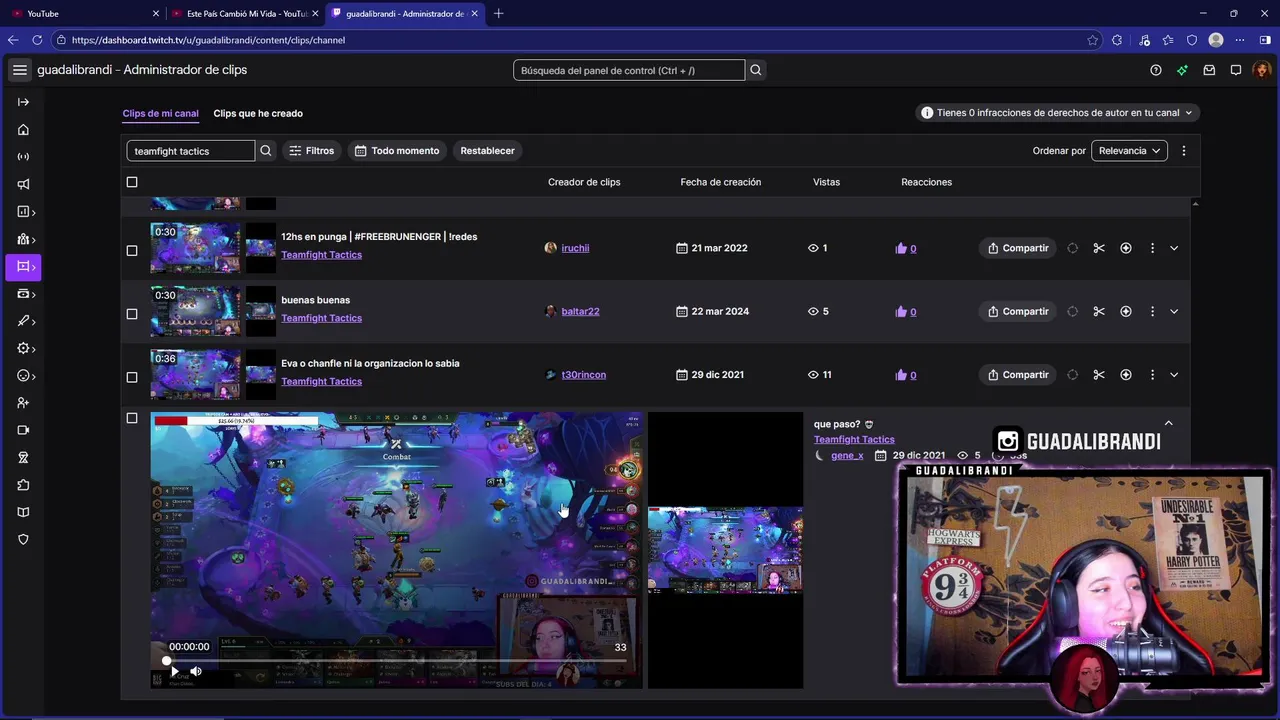Check the Eva o chanfle clip checkbox
Image resolution: width=1280 pixels, height=720 pixels.
[132, 377]
